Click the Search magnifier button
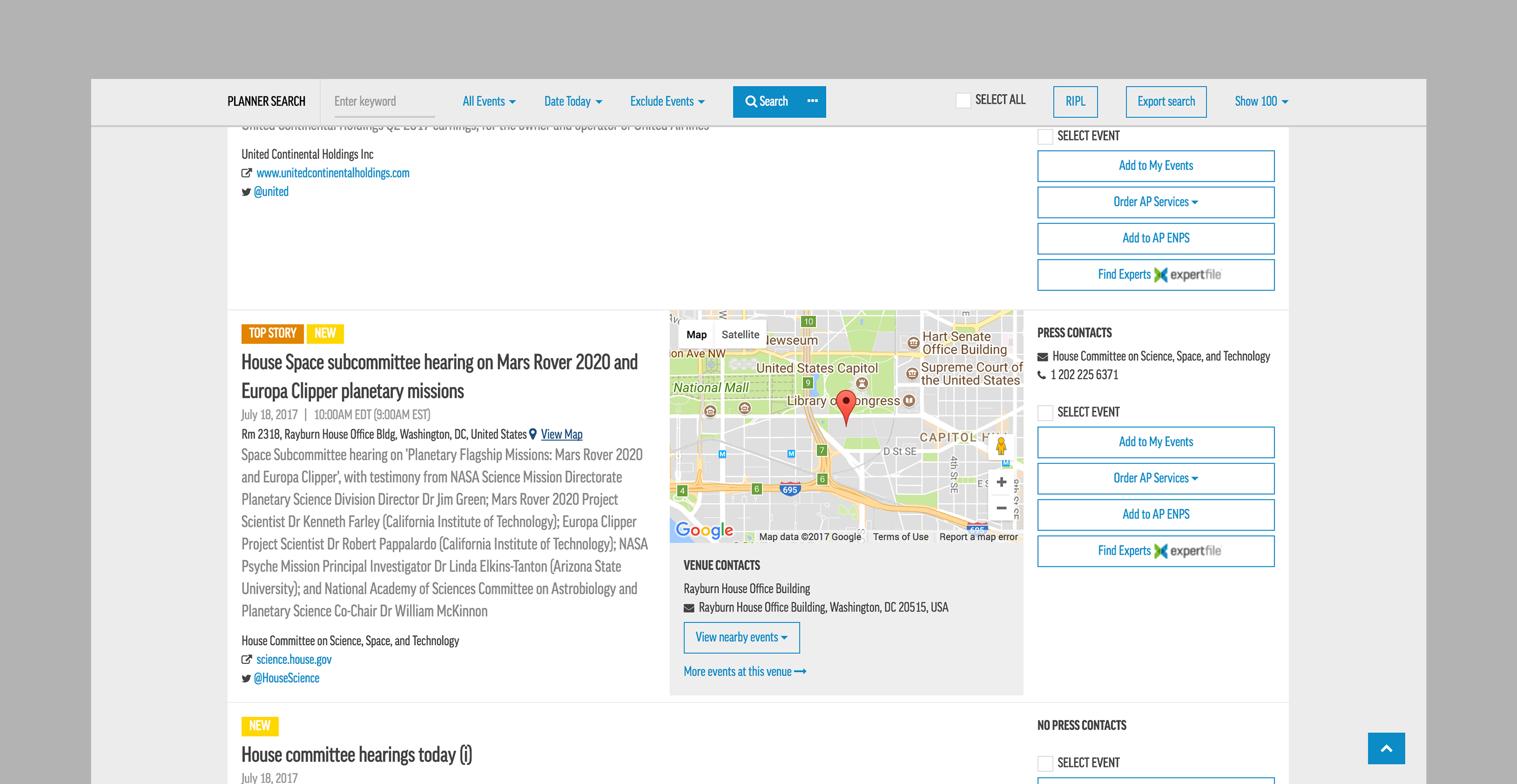1517x784 pixels. (766, 101)
